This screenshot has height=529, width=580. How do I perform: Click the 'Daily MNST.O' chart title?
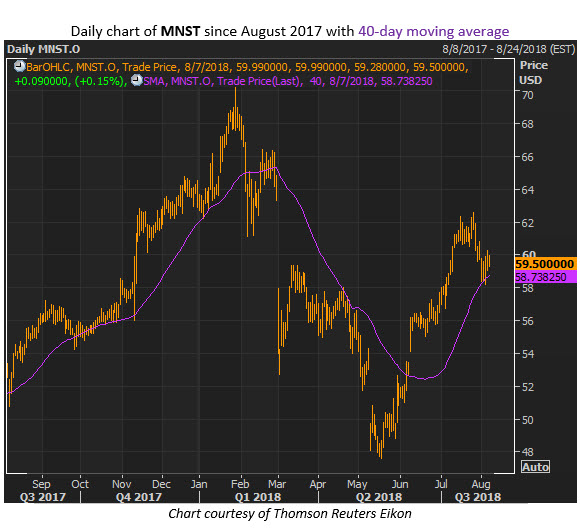[x=44, y=49]
